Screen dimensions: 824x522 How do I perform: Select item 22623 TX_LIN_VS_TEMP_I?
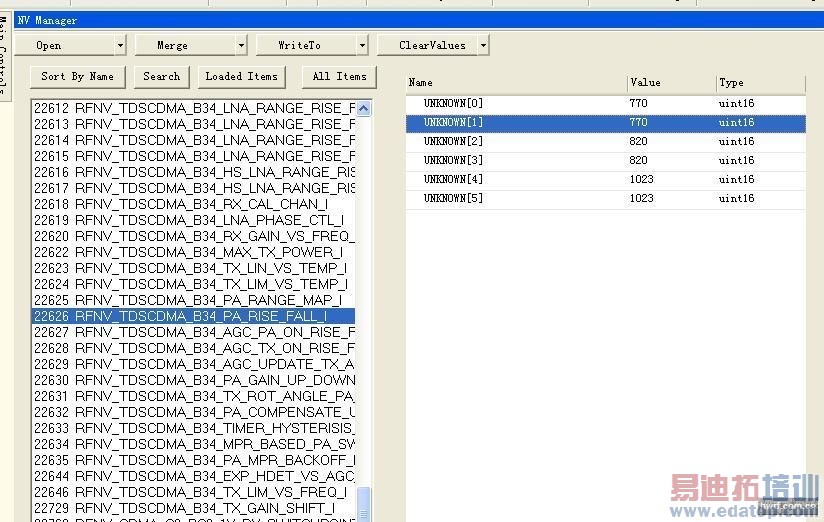(194, 269)
